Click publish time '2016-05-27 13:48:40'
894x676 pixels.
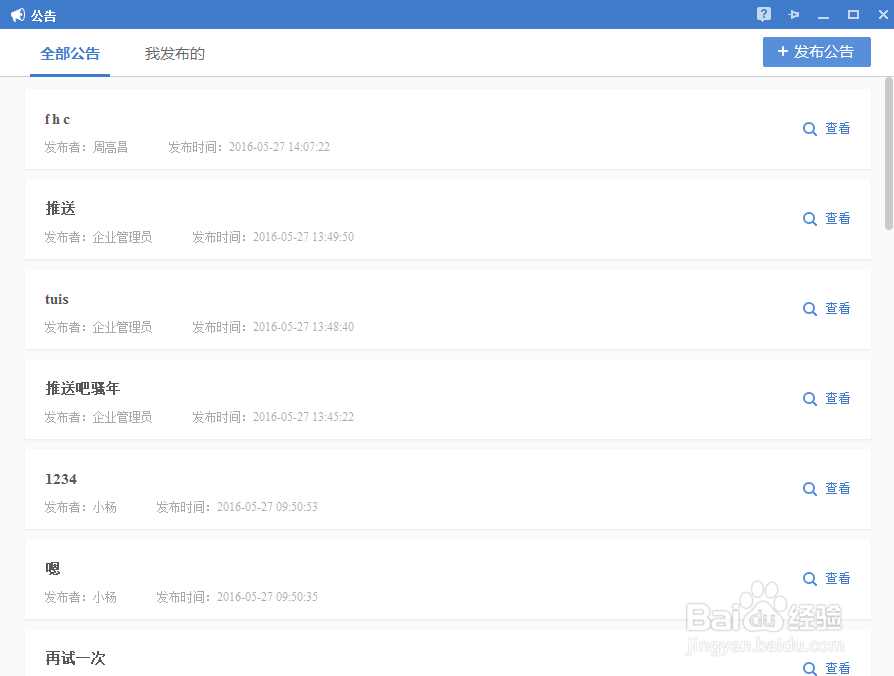coord(303,327)
